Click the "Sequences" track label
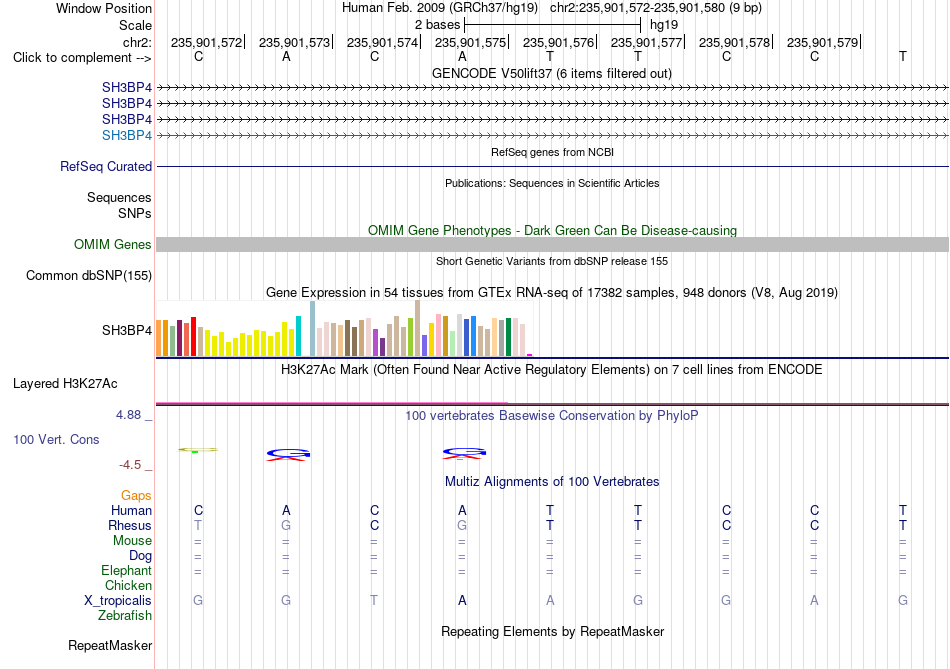The width and height of the screenshot is (950, 669). [x=119, y=198]
